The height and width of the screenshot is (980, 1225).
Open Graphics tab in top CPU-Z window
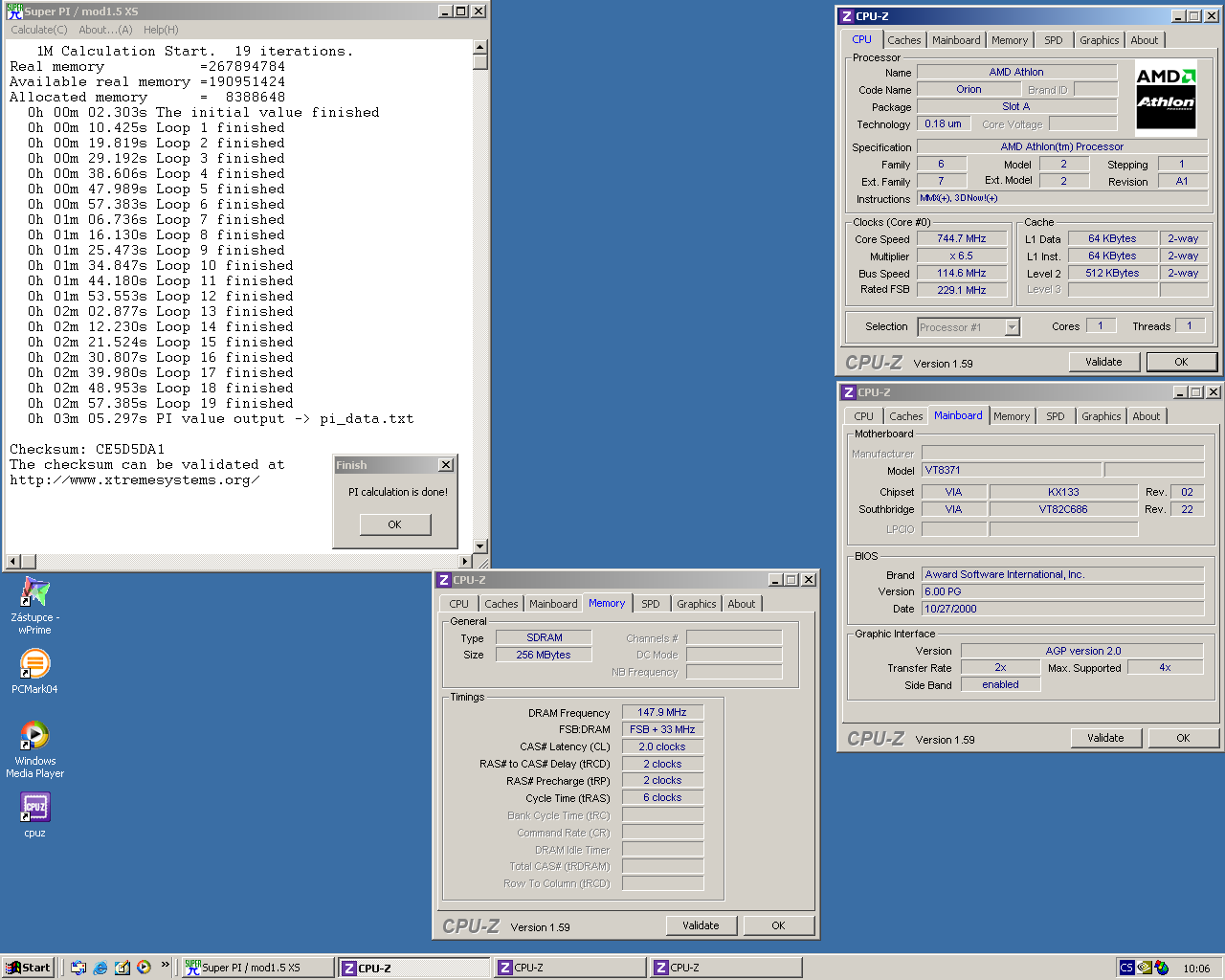(x=1099, y=40)
